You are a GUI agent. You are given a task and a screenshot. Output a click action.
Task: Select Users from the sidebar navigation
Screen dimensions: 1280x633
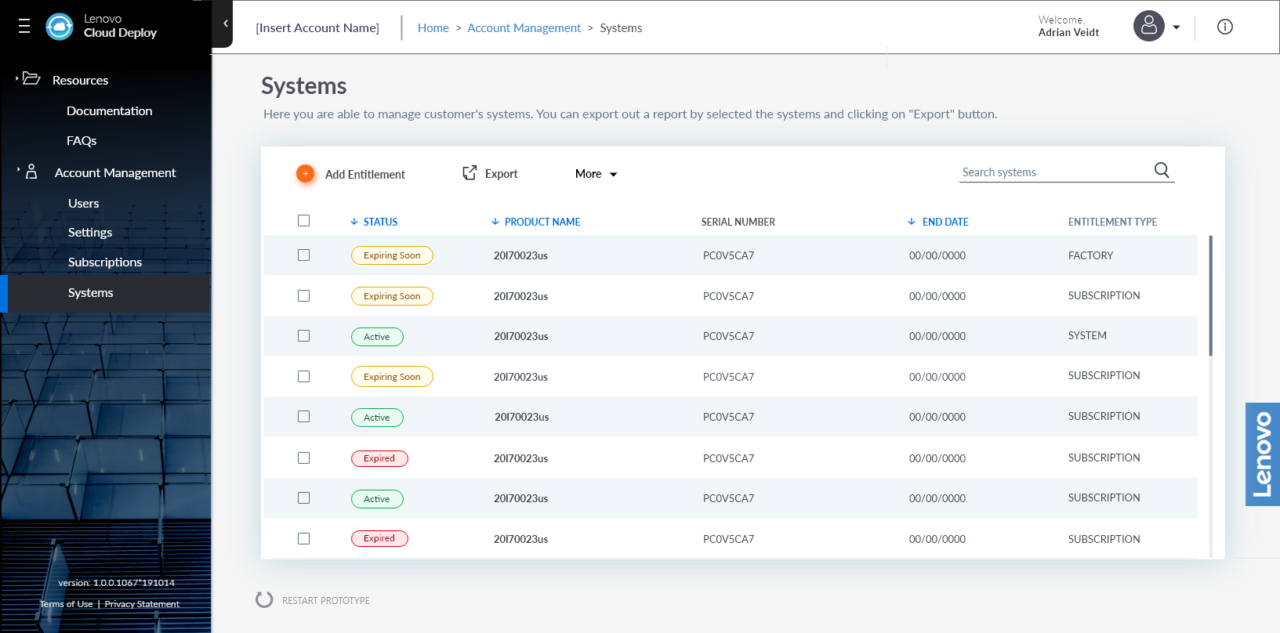click(83, 202)
